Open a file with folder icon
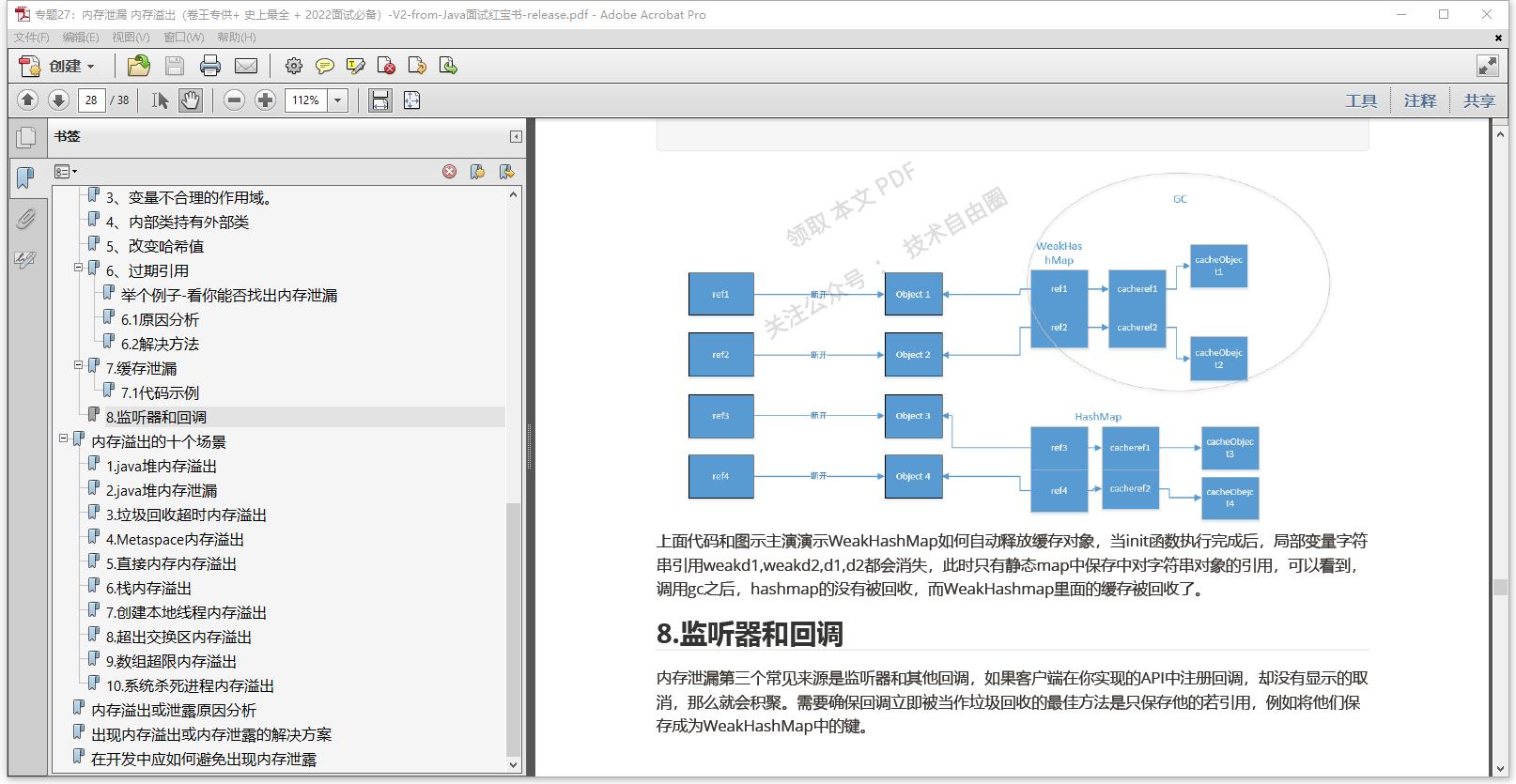 [x=139, y=66]
